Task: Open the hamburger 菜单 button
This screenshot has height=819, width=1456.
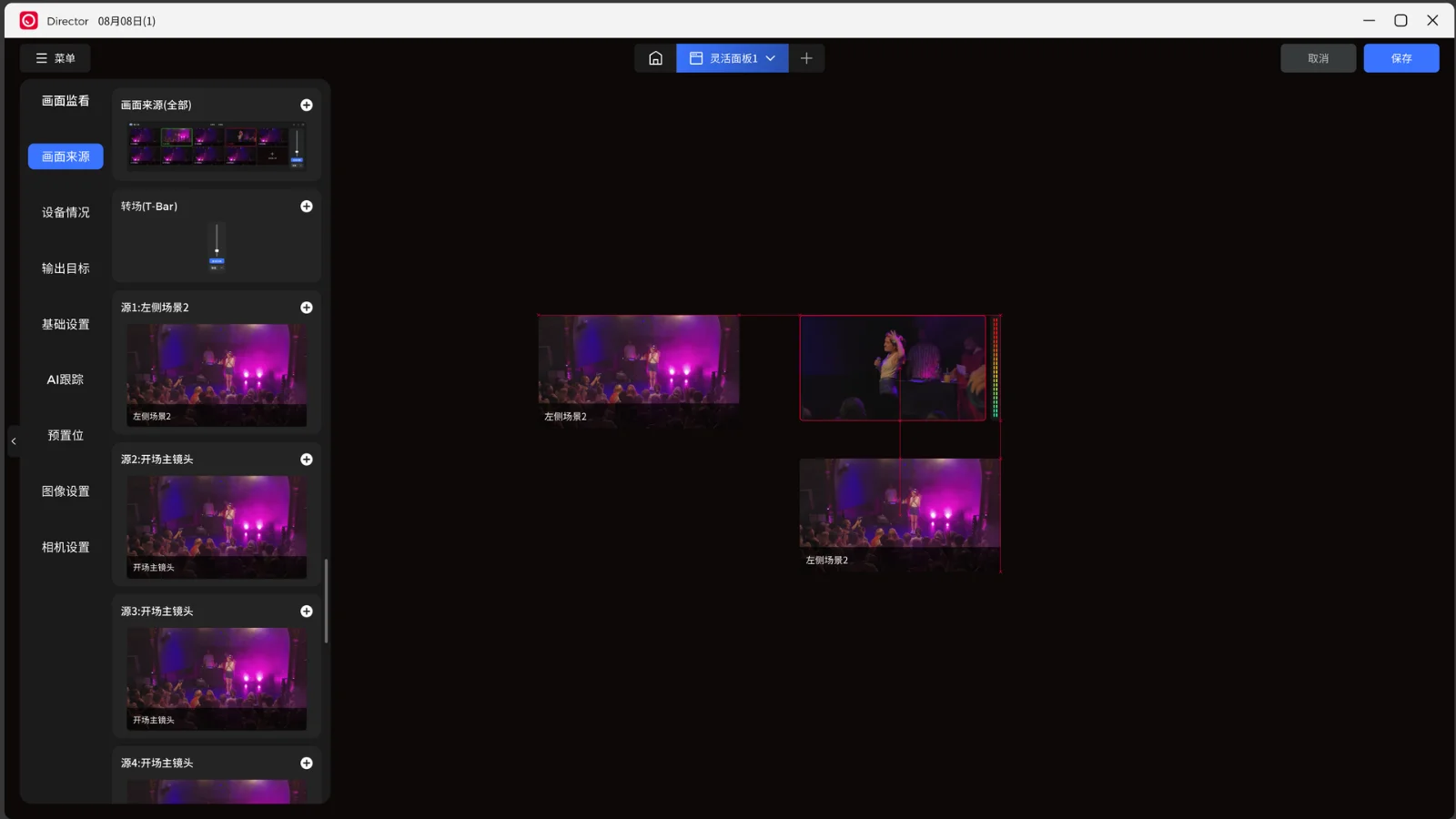Action: pos(55,58)
